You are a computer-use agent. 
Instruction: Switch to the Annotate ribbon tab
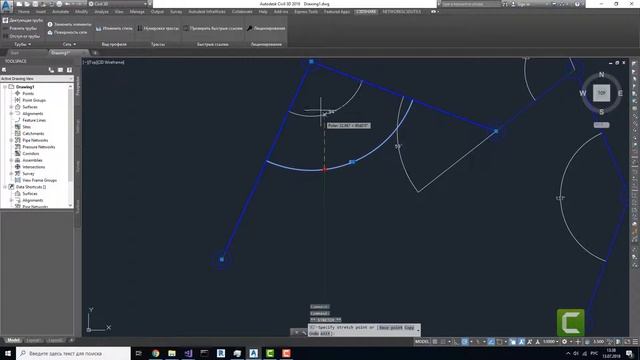point(60,12)
